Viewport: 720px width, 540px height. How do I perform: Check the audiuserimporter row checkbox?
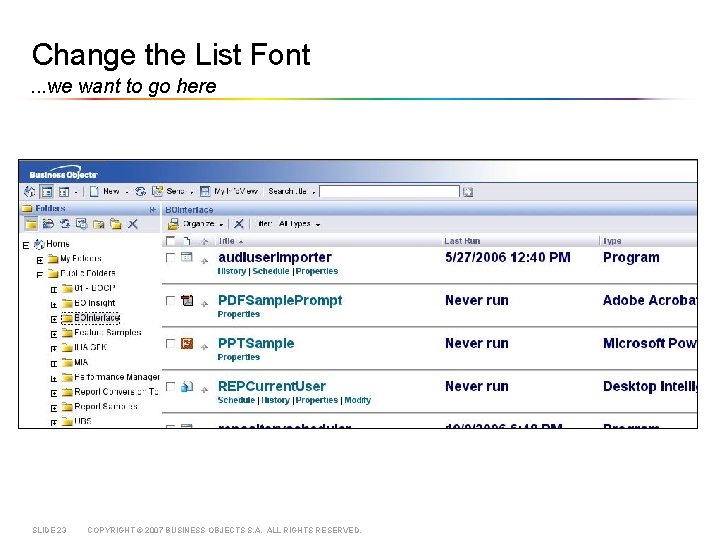[170, 258]
